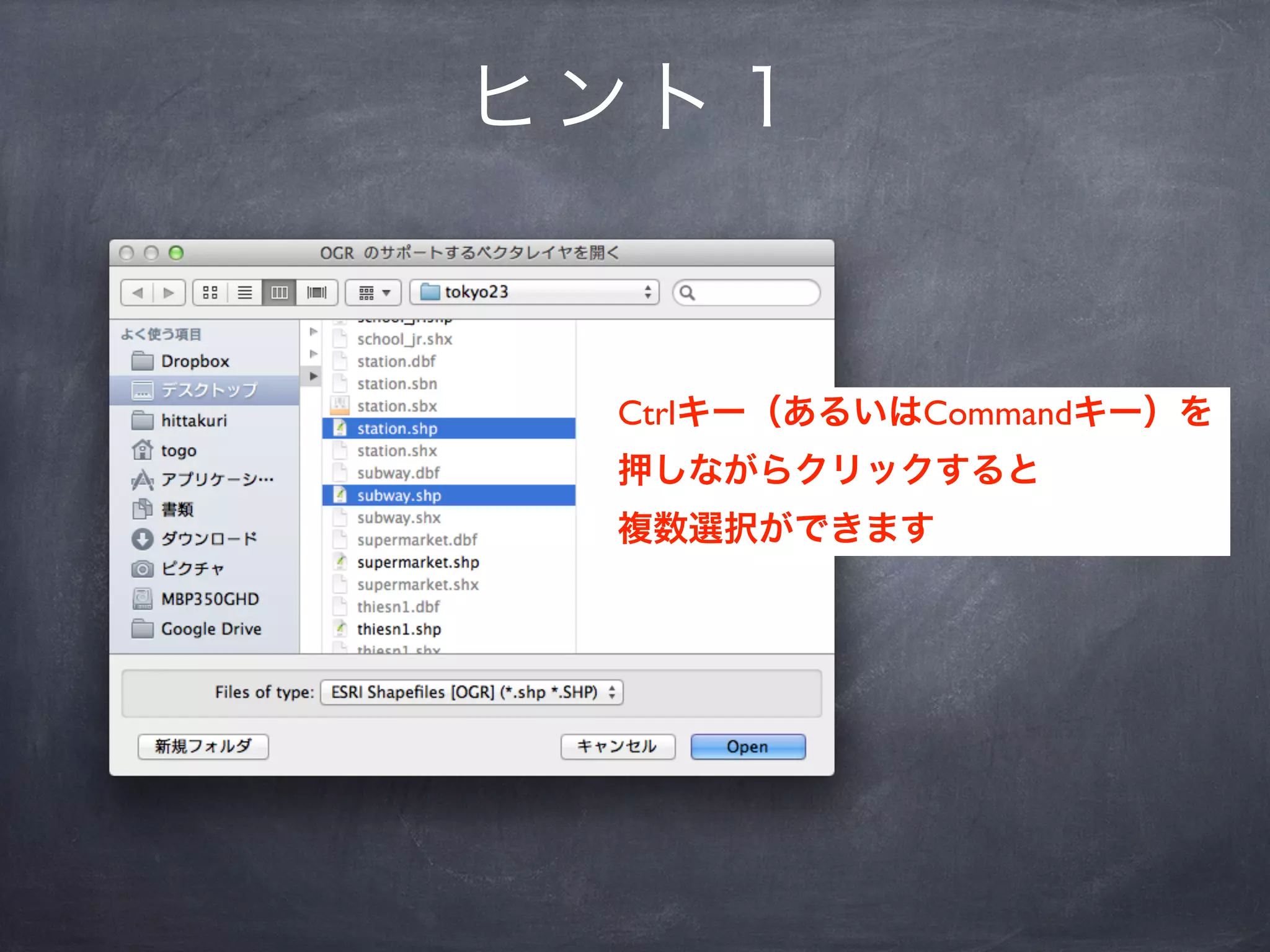Open 書類 in the sidebar
The width and height of the screenshot is (1270, 952).
[x=204, y=509]
